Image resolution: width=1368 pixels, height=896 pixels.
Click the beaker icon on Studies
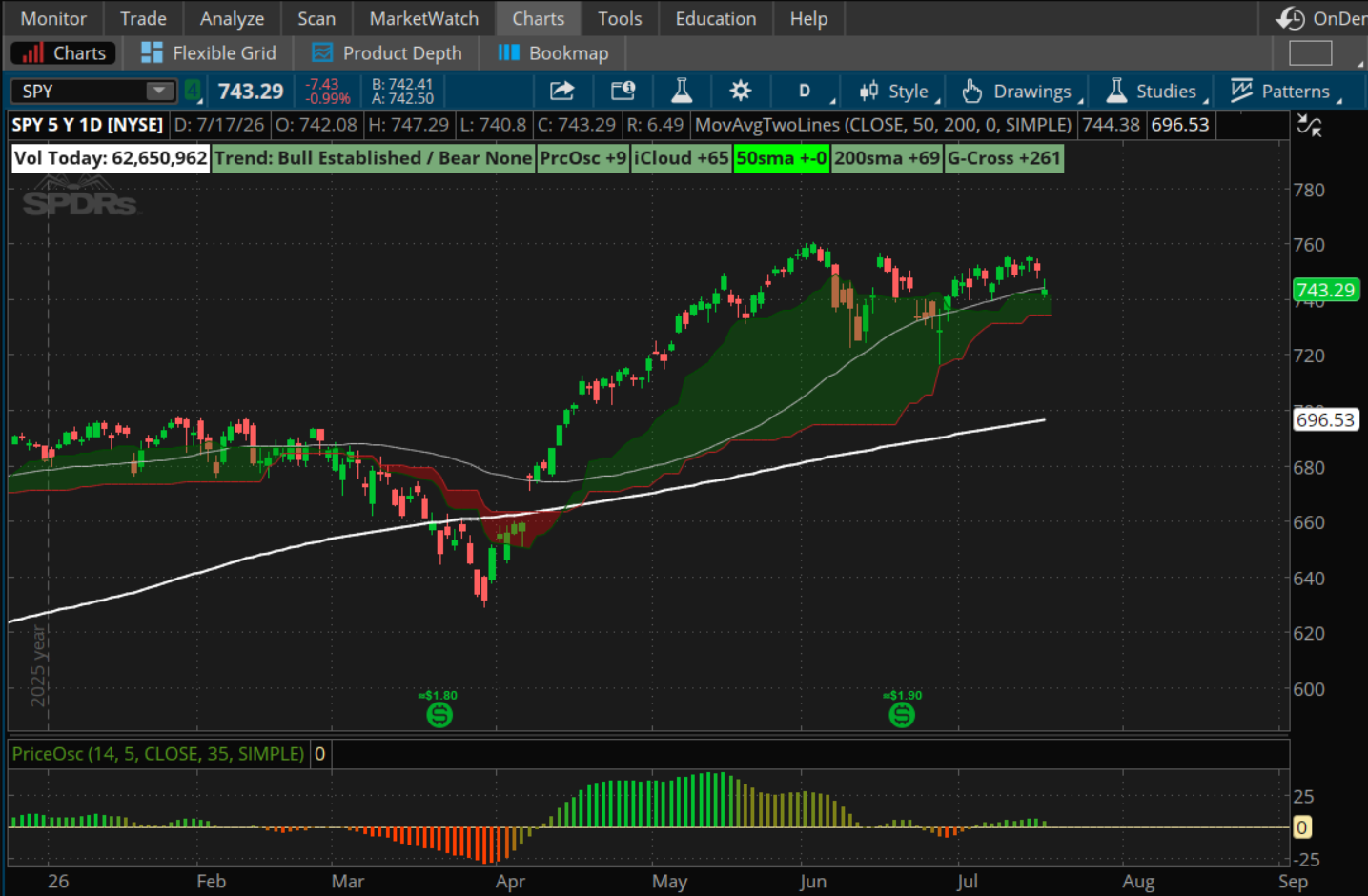click(1116, 91)
